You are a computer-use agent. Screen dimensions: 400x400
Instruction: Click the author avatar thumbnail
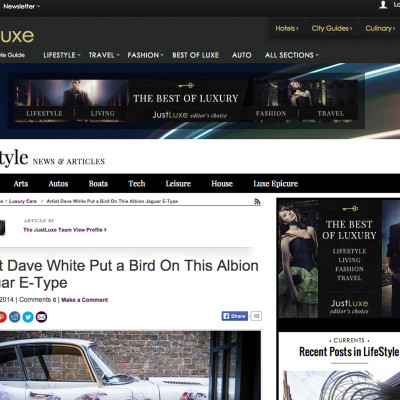(3, 228)
